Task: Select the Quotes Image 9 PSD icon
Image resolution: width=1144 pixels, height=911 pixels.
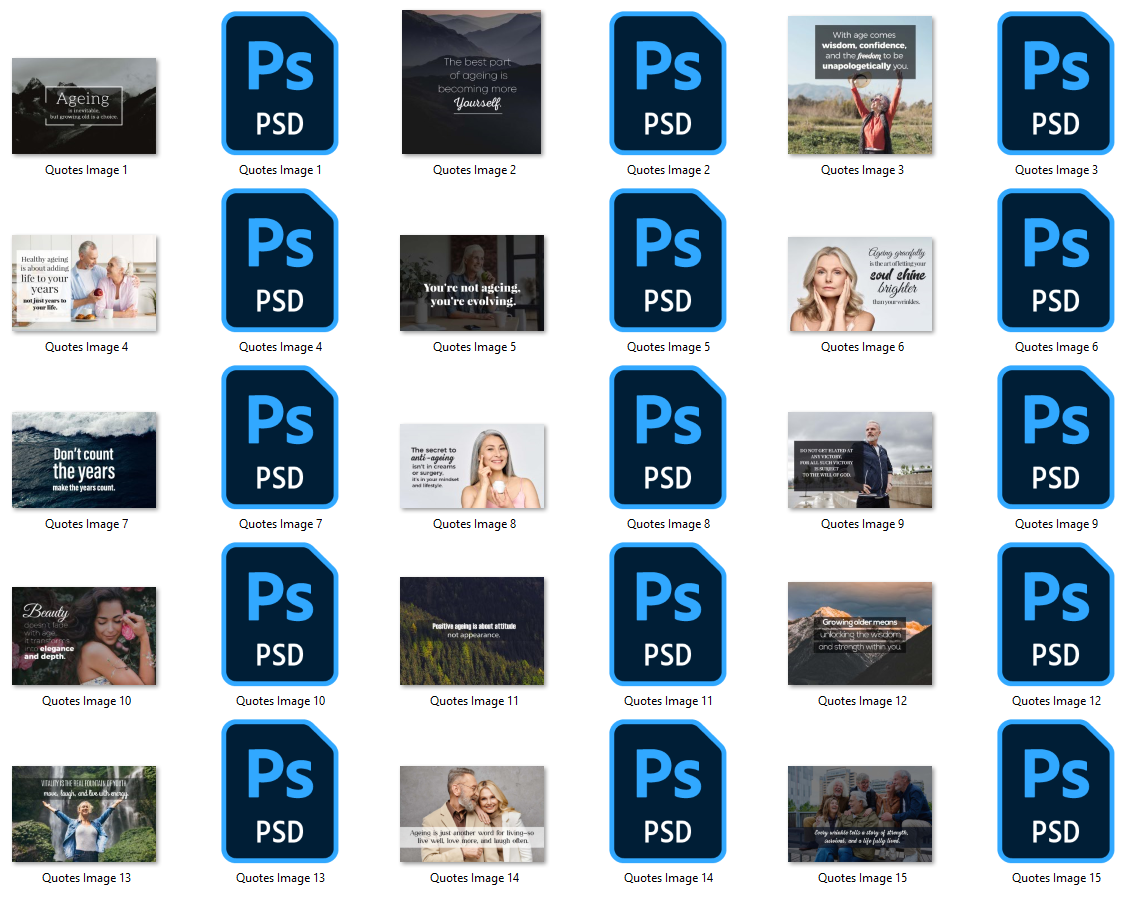Action: click(1056, 438)
